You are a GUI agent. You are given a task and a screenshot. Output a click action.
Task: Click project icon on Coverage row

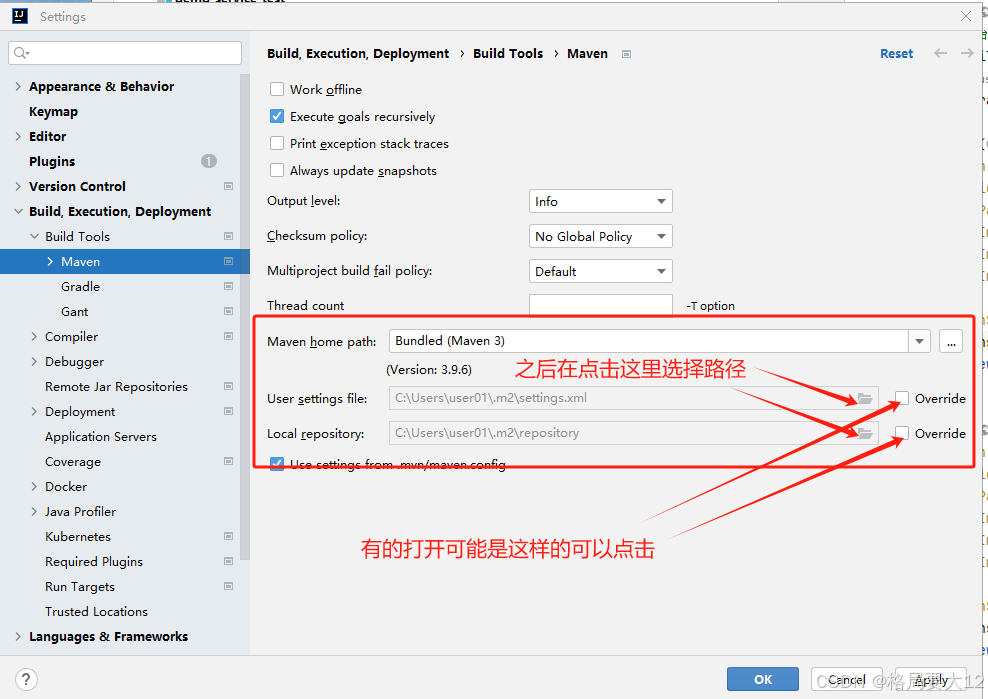coord(229,461)
